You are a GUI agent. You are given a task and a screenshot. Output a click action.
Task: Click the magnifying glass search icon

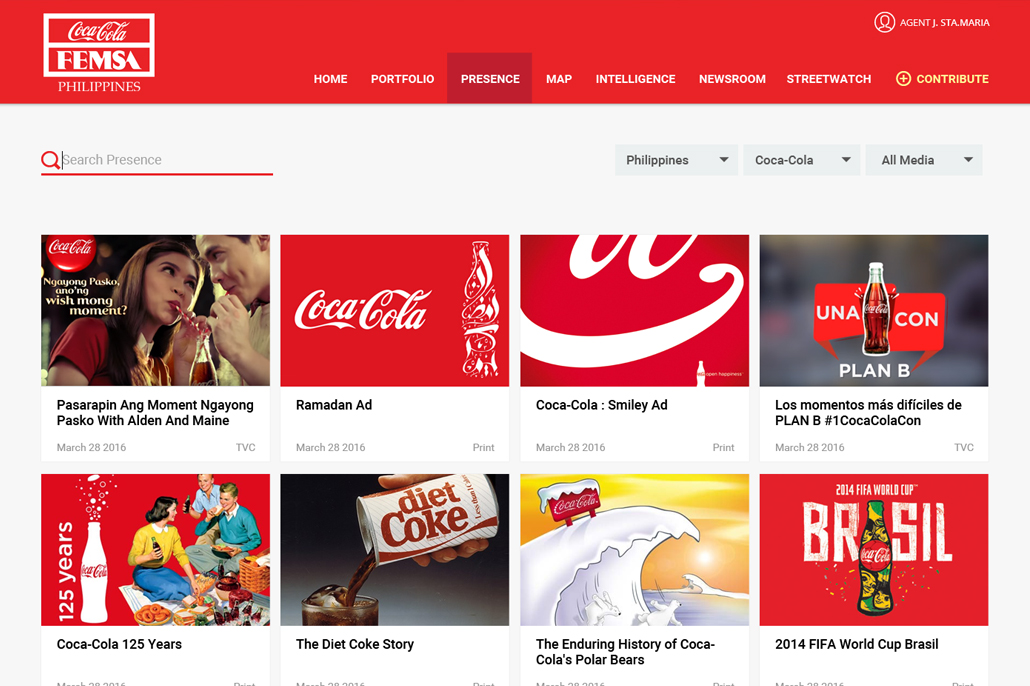coord(50,160)
